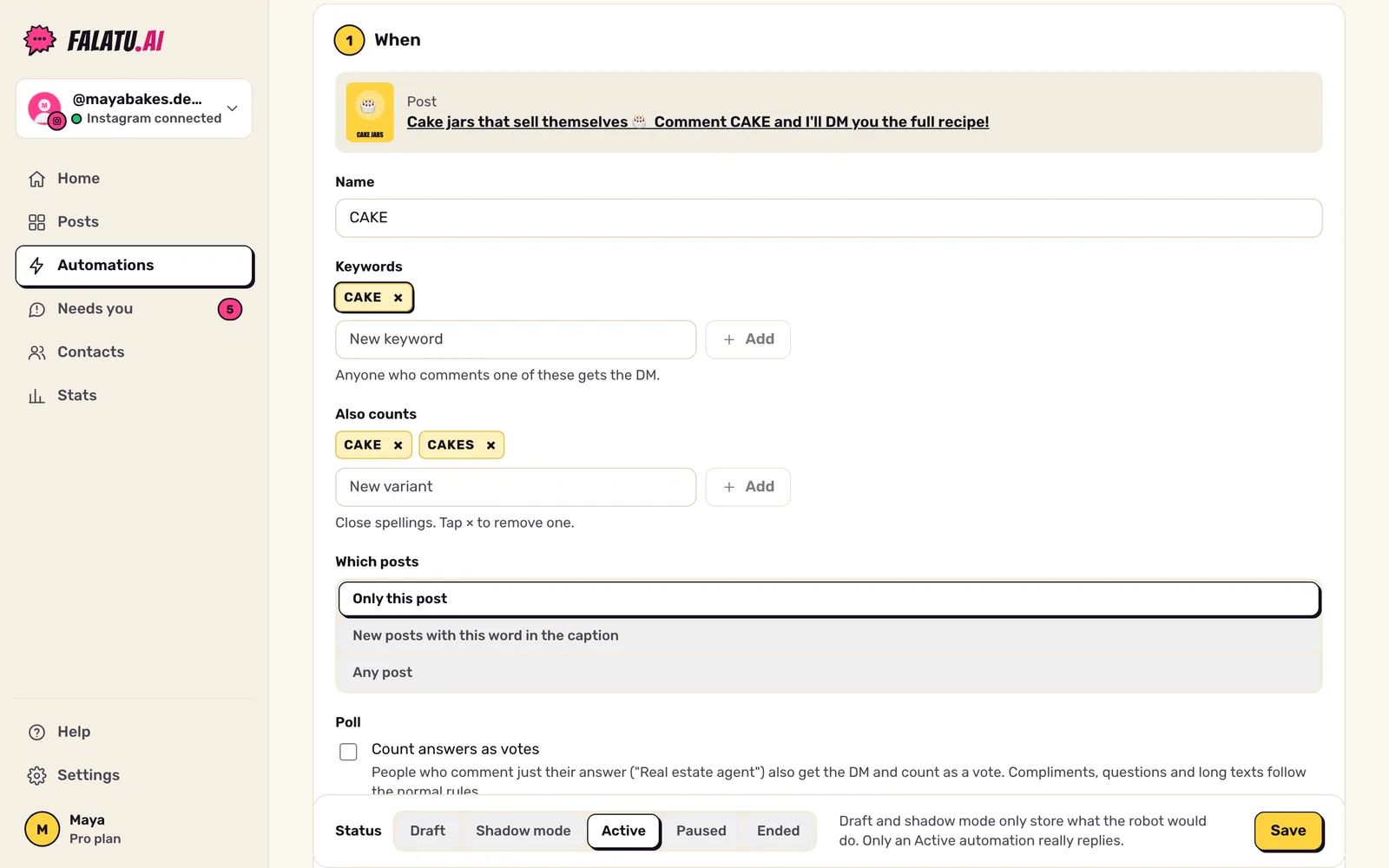This screenshot has width=1389, height=868.
Task: Open Stats in sidebar
Action: click(x=135, y=396)
